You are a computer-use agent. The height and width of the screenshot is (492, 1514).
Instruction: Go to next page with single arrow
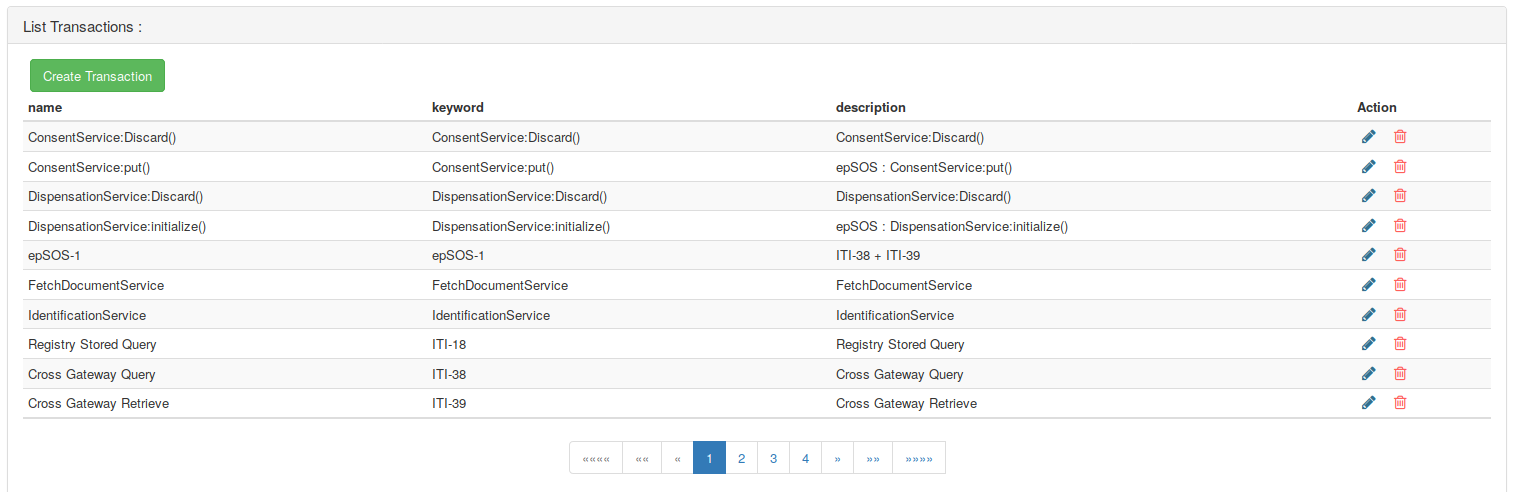[837, 458]
